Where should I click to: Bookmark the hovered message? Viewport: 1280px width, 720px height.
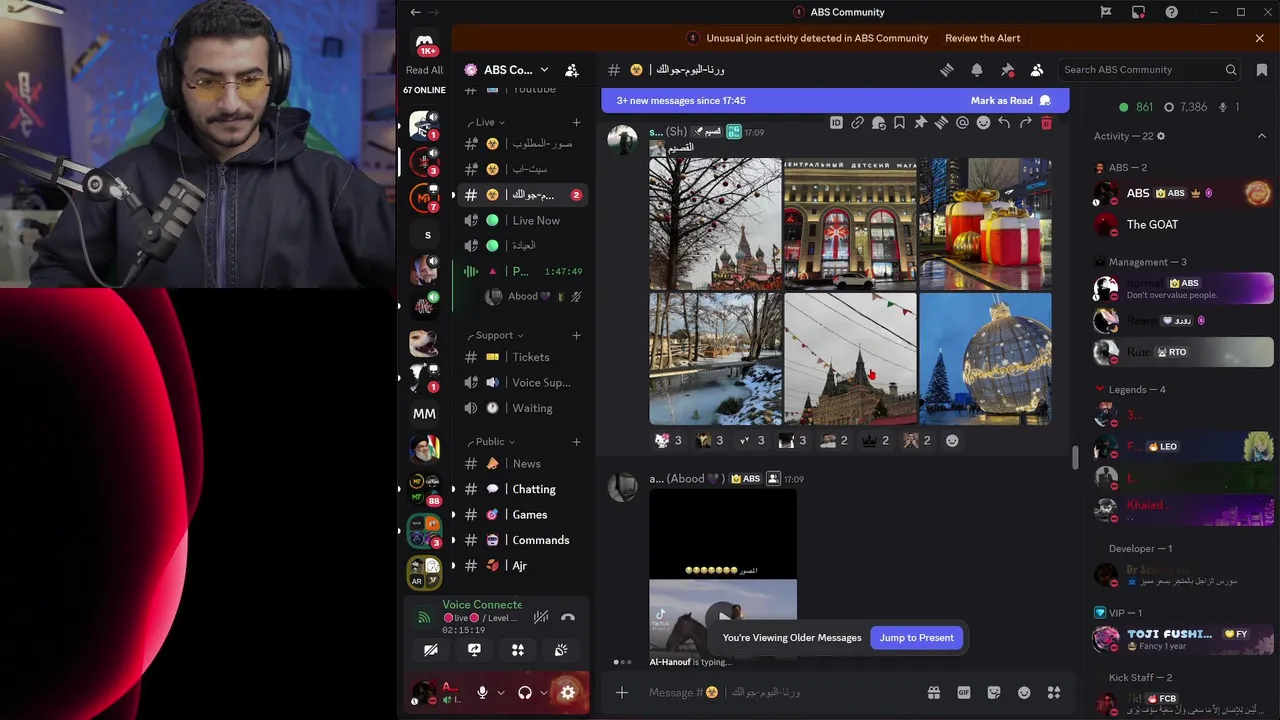[899, 123]
